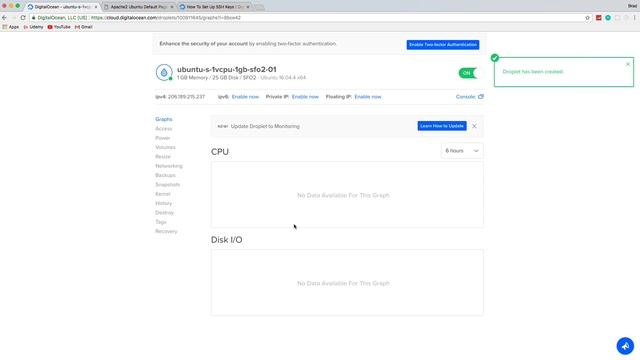Click the droplet water-drop icon

click(164, 73)
